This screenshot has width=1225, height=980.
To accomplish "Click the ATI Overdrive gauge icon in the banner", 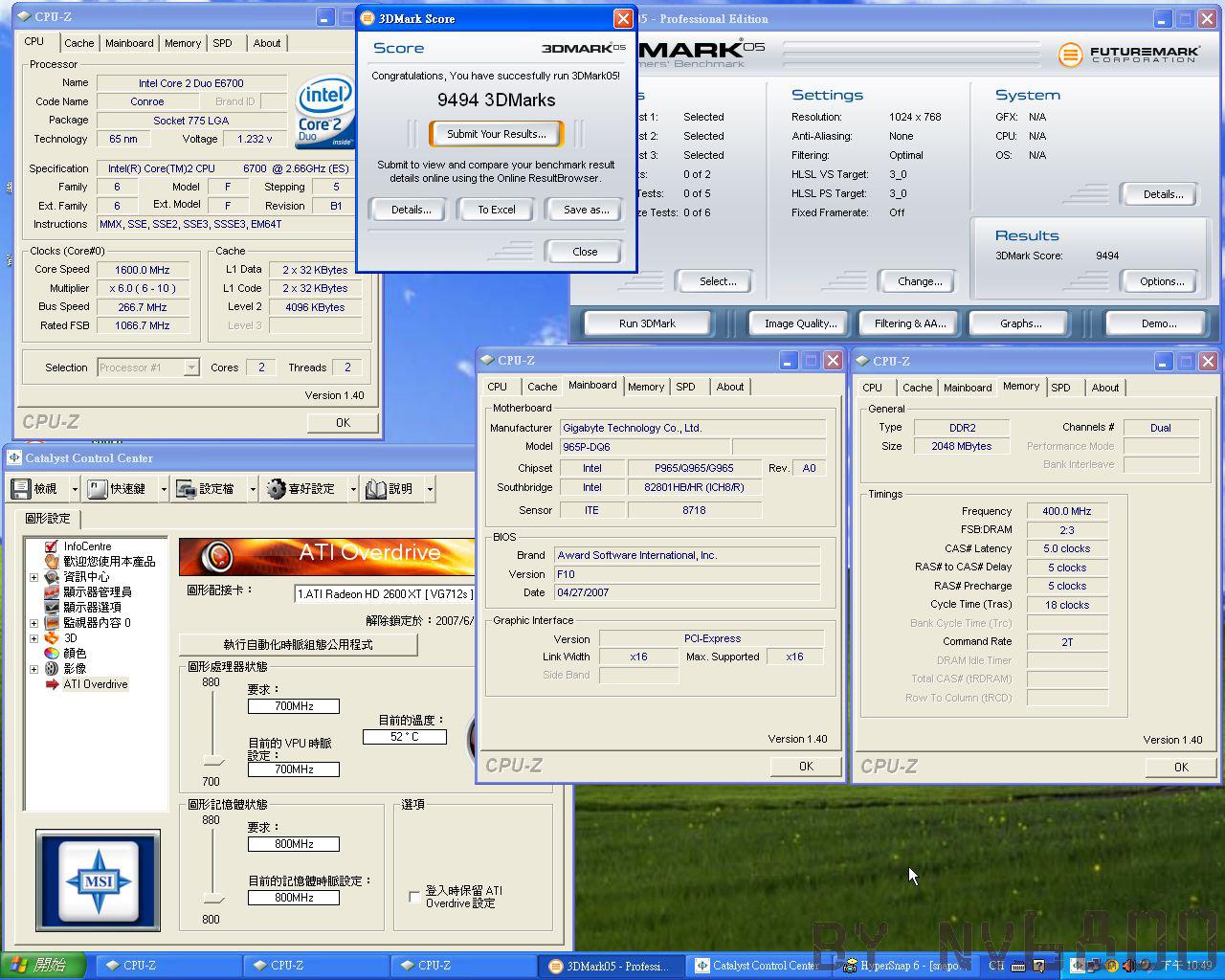I will (218, 555).
